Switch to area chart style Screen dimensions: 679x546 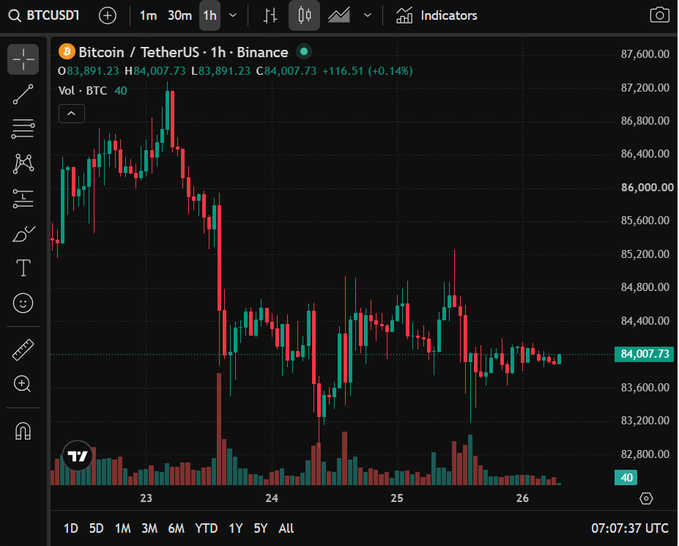(339, 16)
